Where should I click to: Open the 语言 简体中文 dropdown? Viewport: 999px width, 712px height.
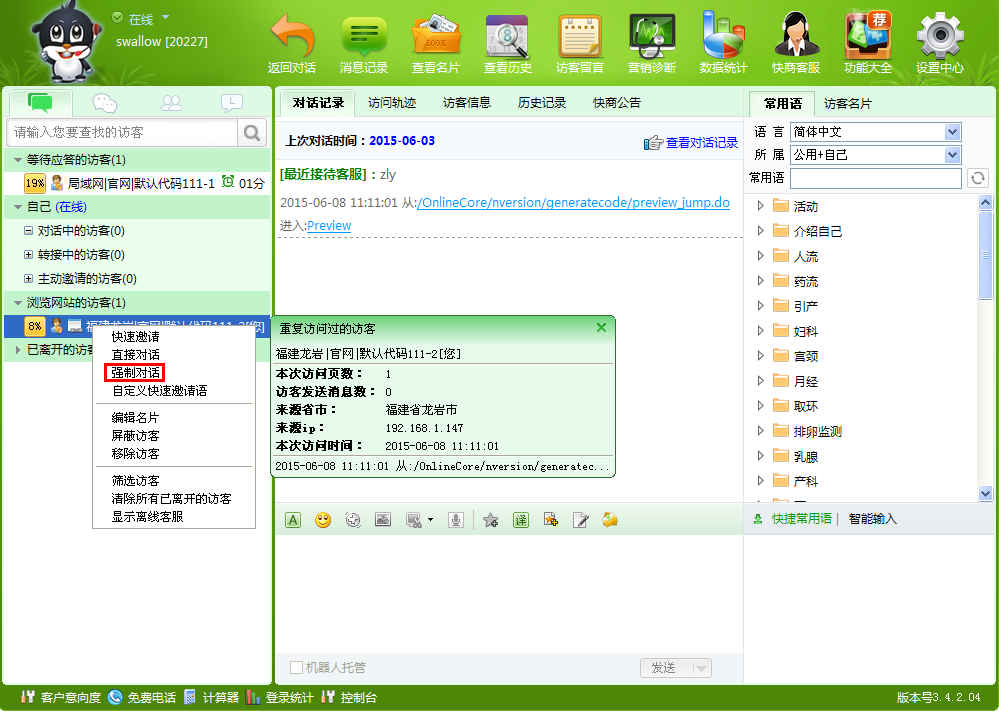point(952,132)
